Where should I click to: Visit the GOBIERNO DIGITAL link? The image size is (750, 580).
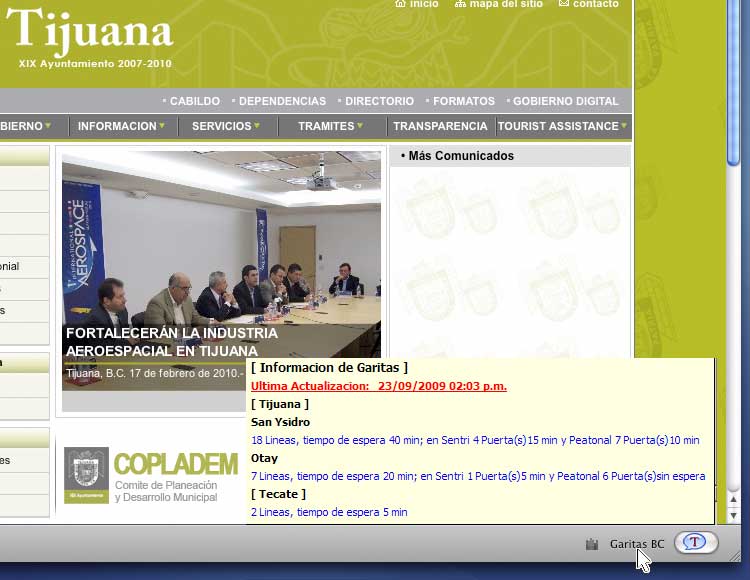(566, 101)
